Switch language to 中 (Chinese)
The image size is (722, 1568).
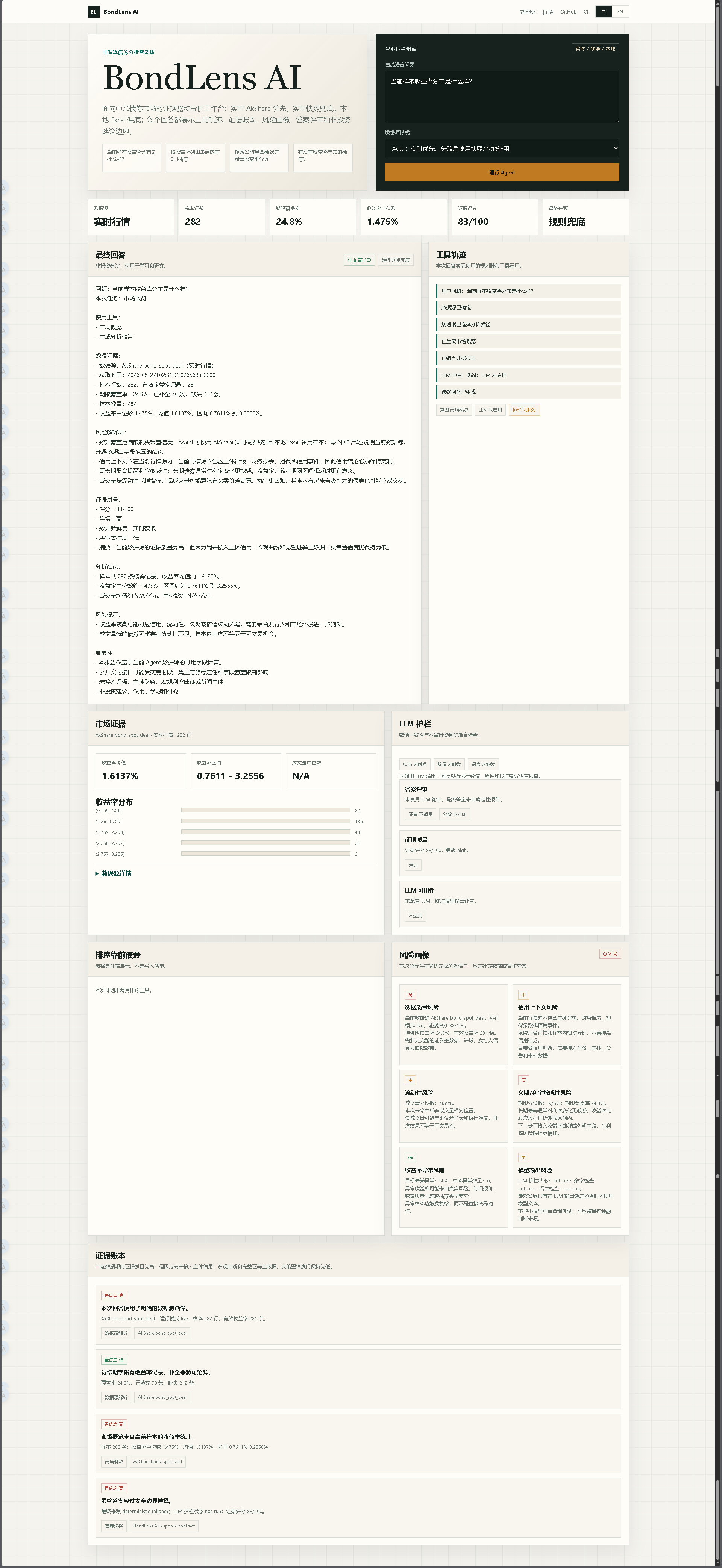[603, 12]
